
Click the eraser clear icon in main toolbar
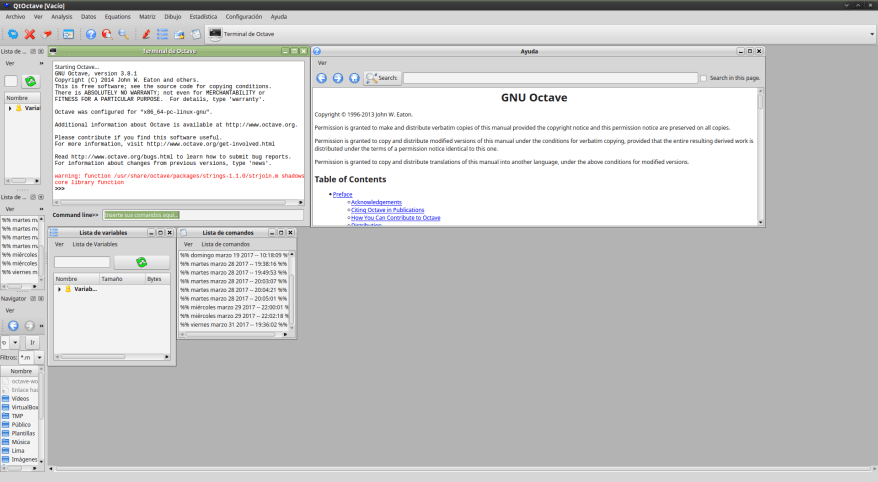point(47,34)
